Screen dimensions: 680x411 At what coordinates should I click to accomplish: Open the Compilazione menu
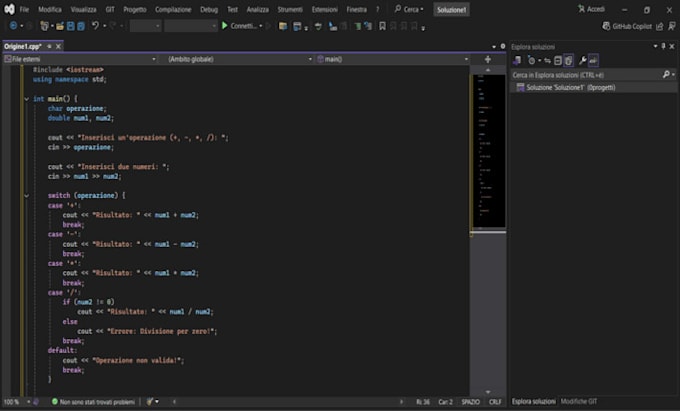173,9
